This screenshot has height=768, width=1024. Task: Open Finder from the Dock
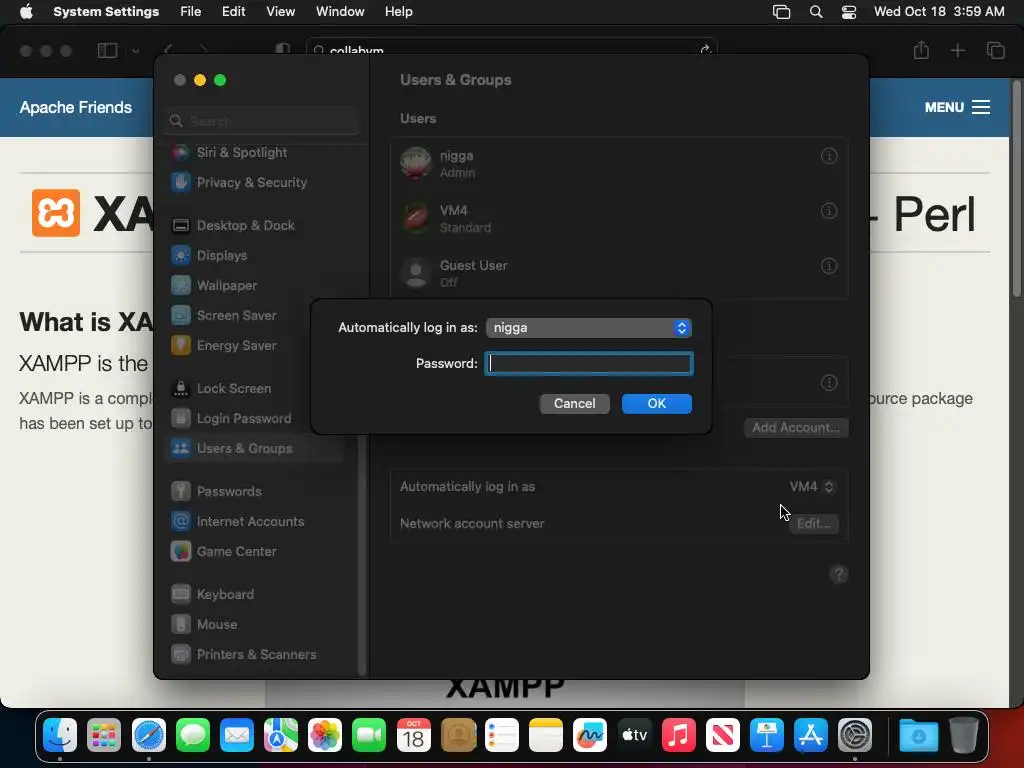[60, 735]
